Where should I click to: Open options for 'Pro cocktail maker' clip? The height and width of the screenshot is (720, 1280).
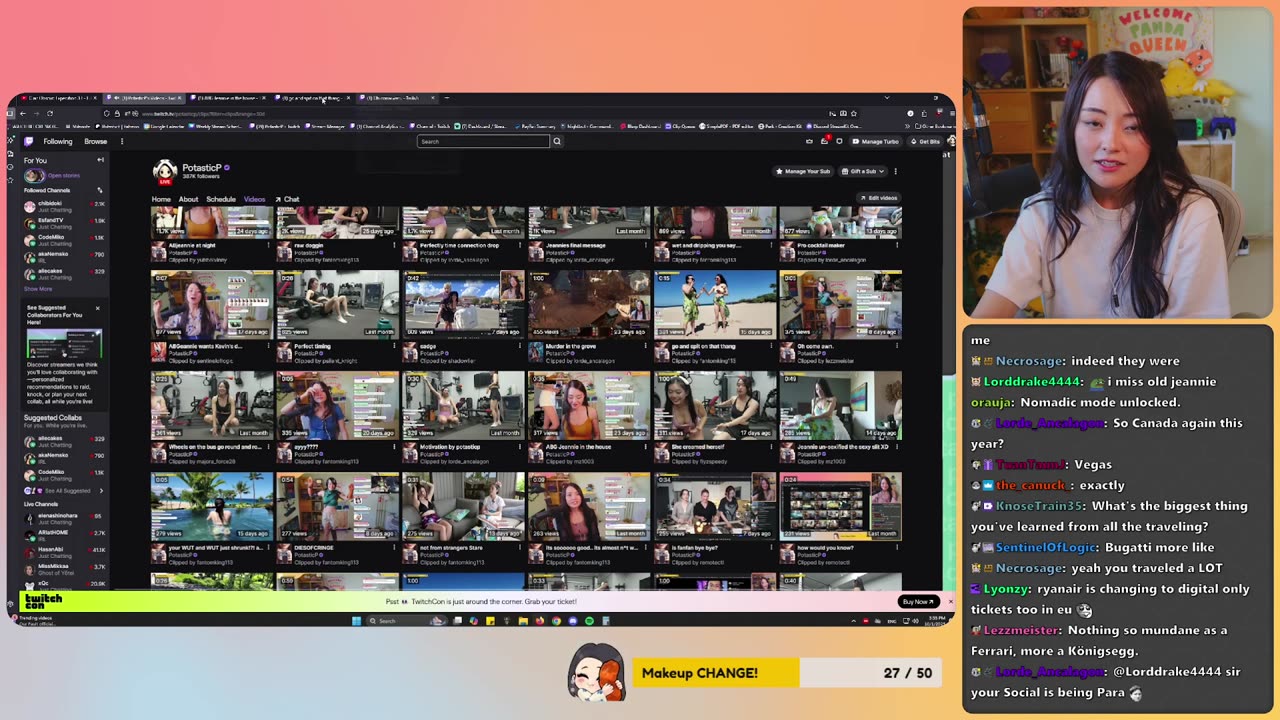(x=898, y=245)
